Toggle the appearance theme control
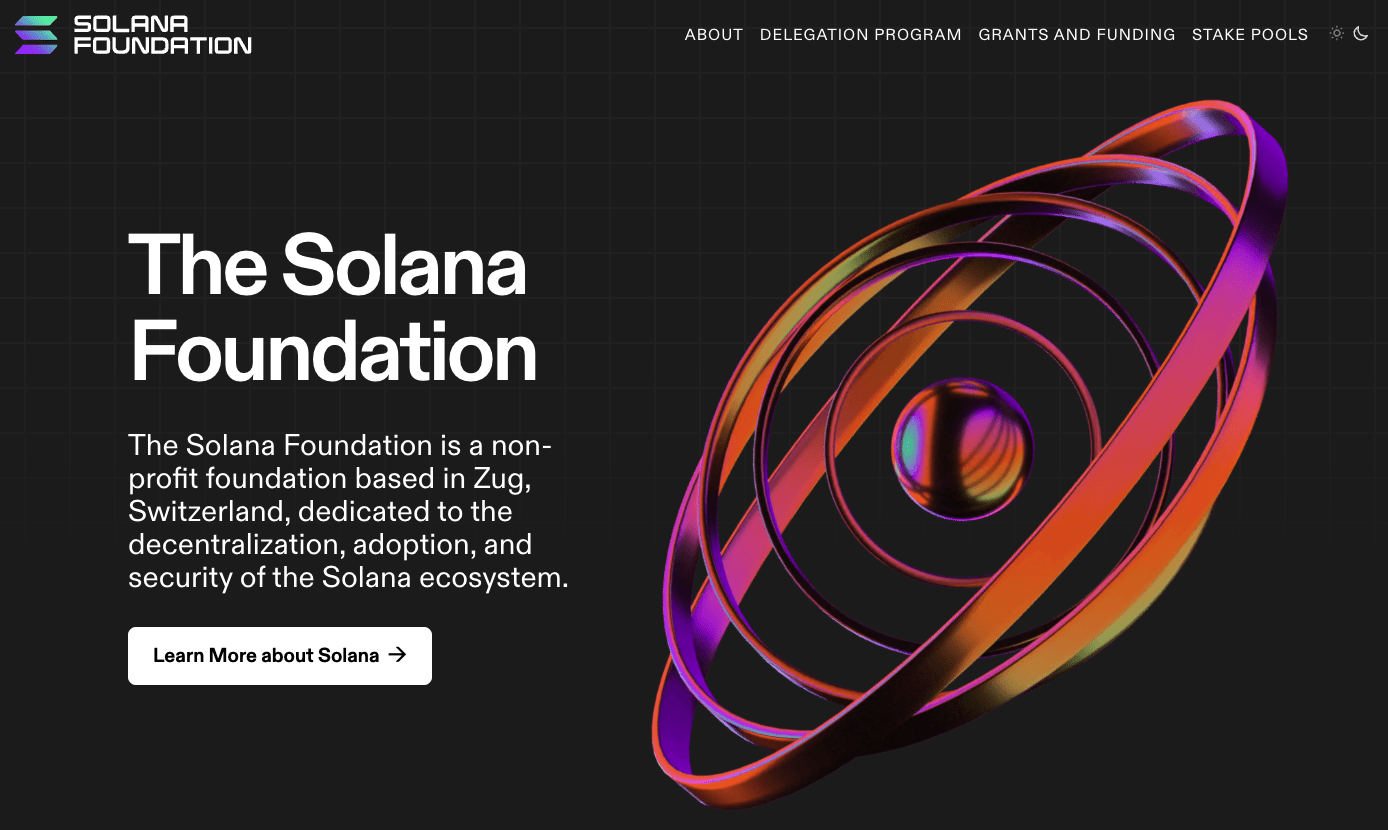1388x830 pixels. coord(1348,33)
